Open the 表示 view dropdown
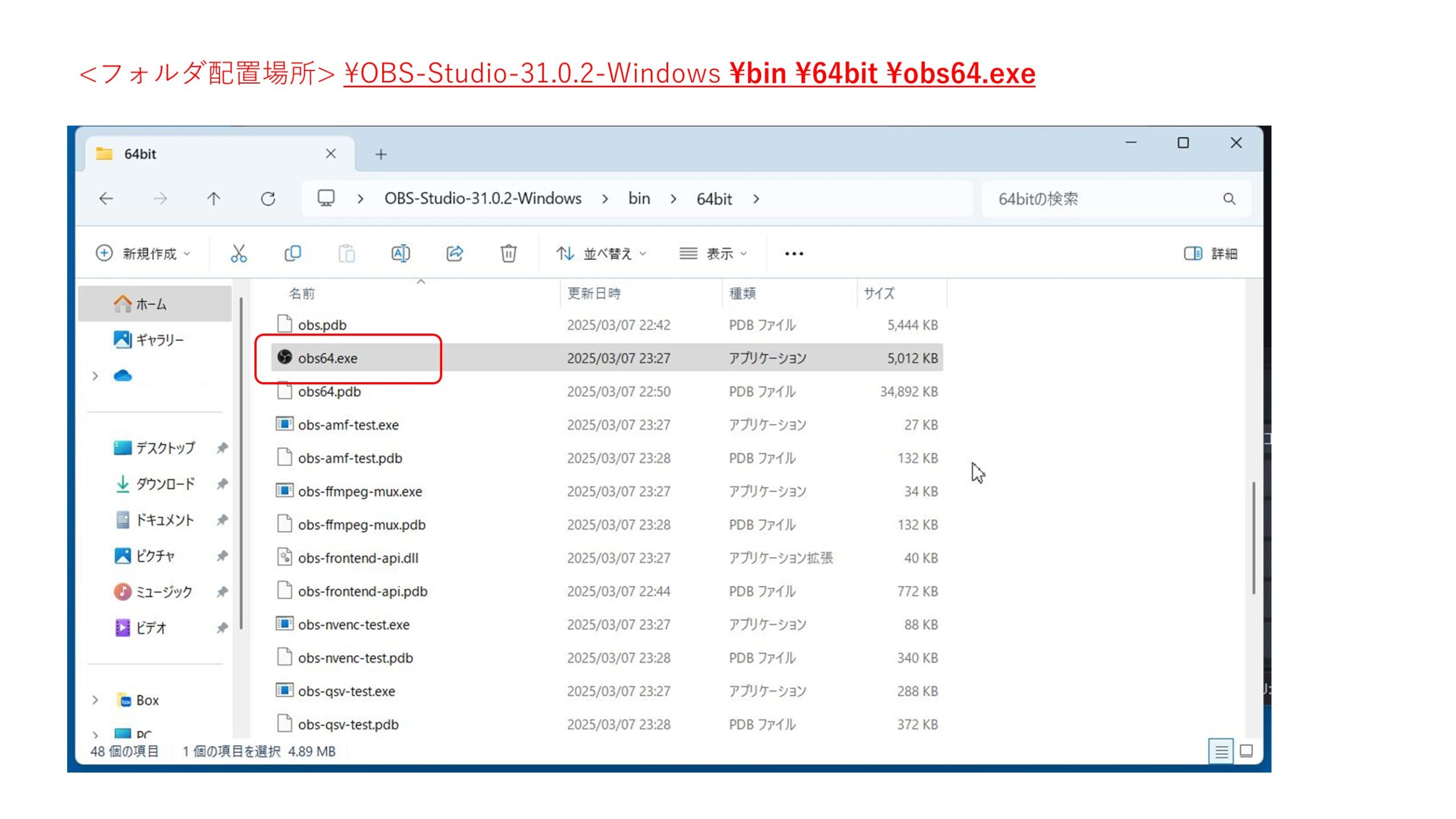Image resolution: width=1456 pixels, height=819 pixels. [713, 254]
